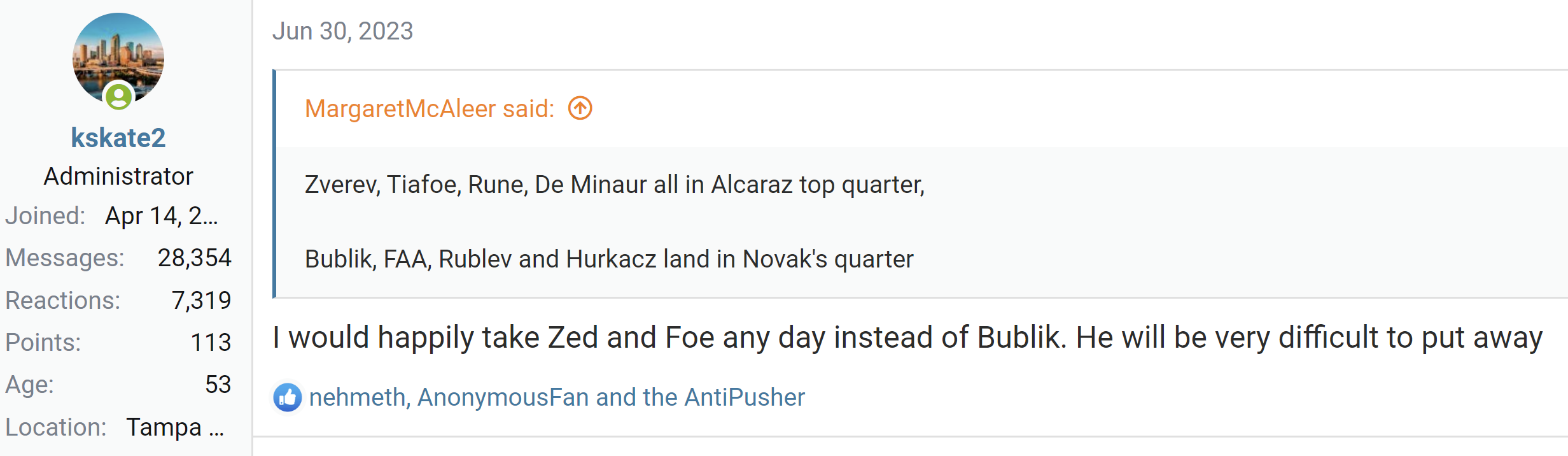Screen dimensions: 1568x456
Task: Click the blue thumbs-up Like reaction icon
Action: tap(288, 397)
